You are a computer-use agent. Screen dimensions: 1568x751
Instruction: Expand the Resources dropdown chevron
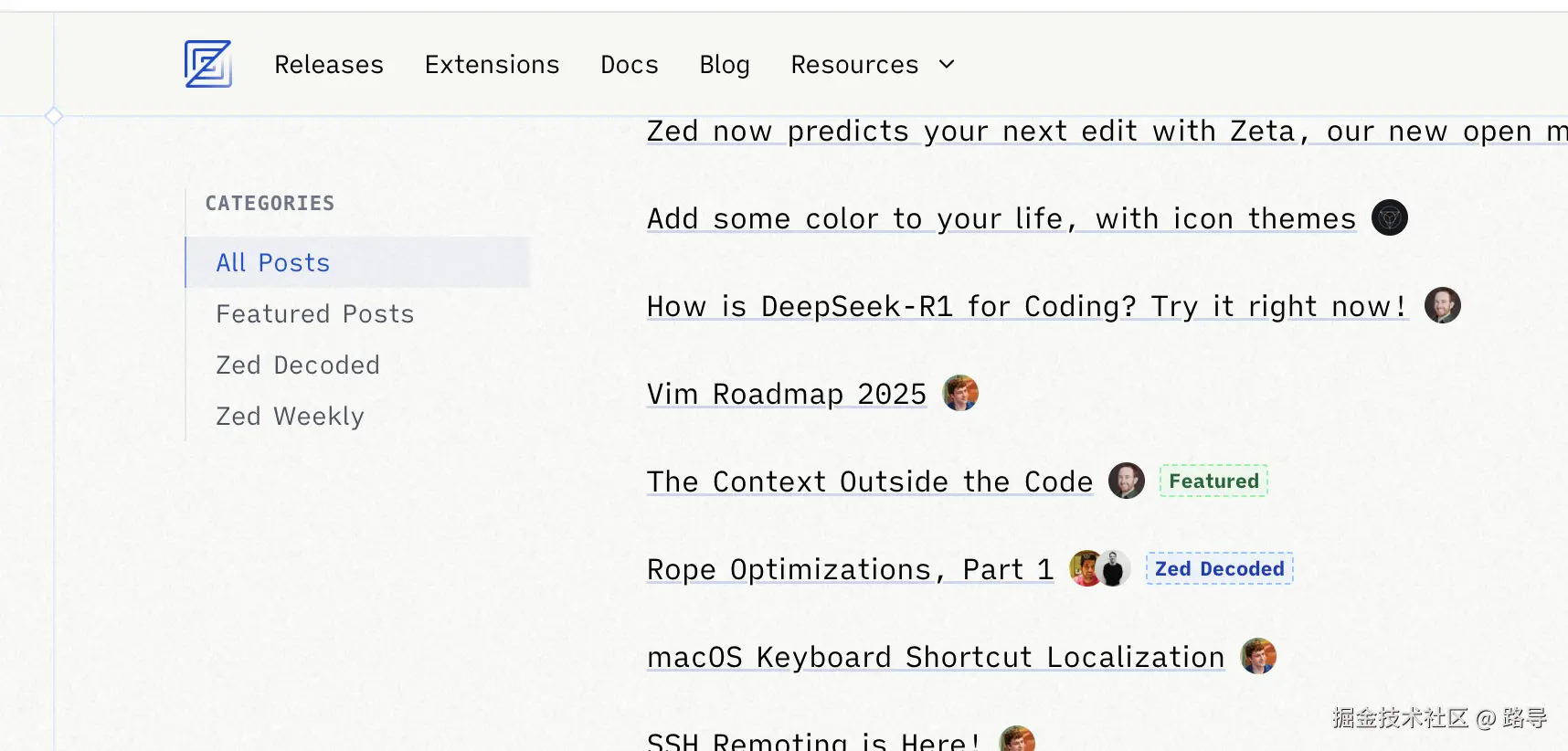click(947, 64)
